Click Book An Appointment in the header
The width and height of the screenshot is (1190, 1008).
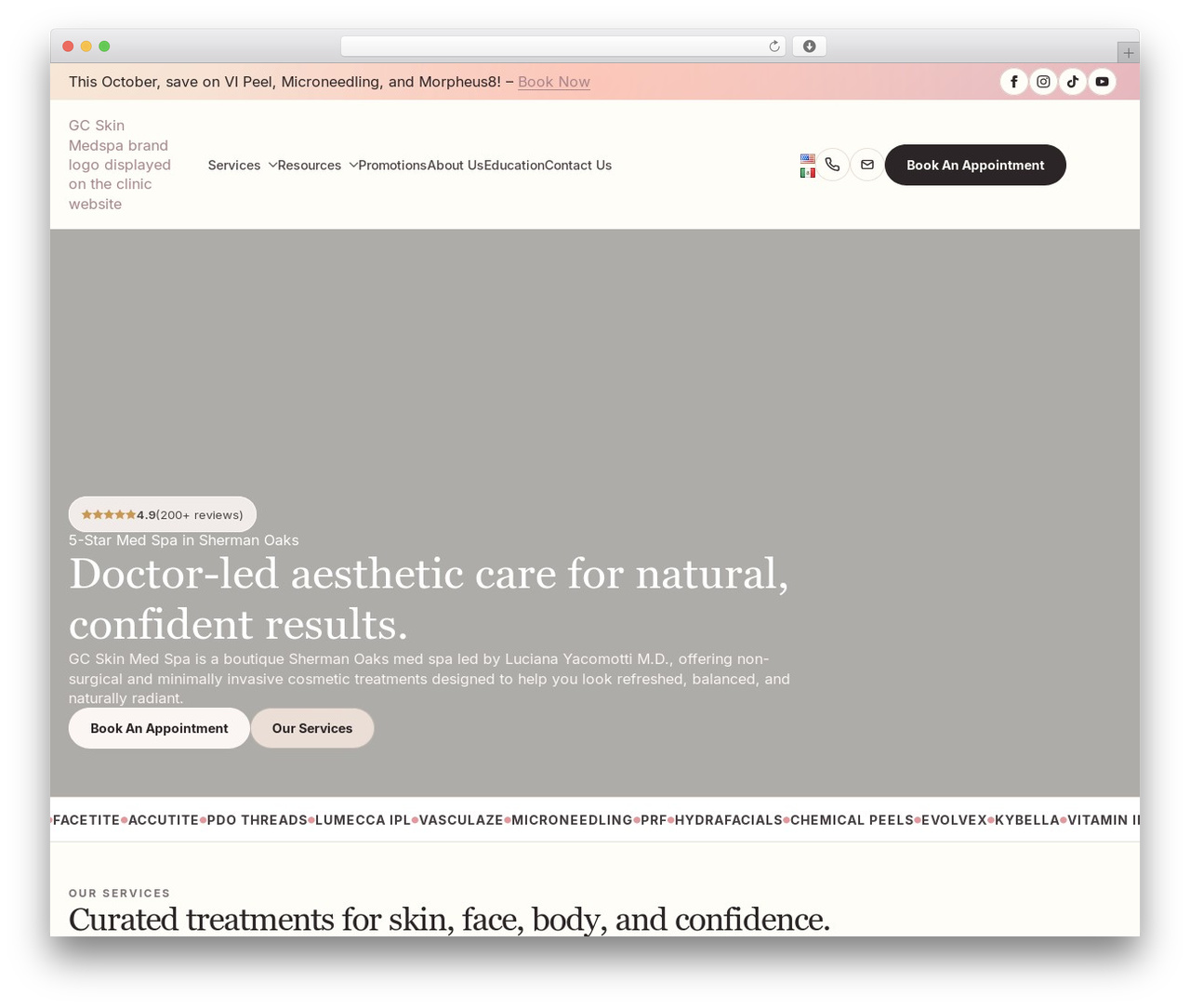975,165
